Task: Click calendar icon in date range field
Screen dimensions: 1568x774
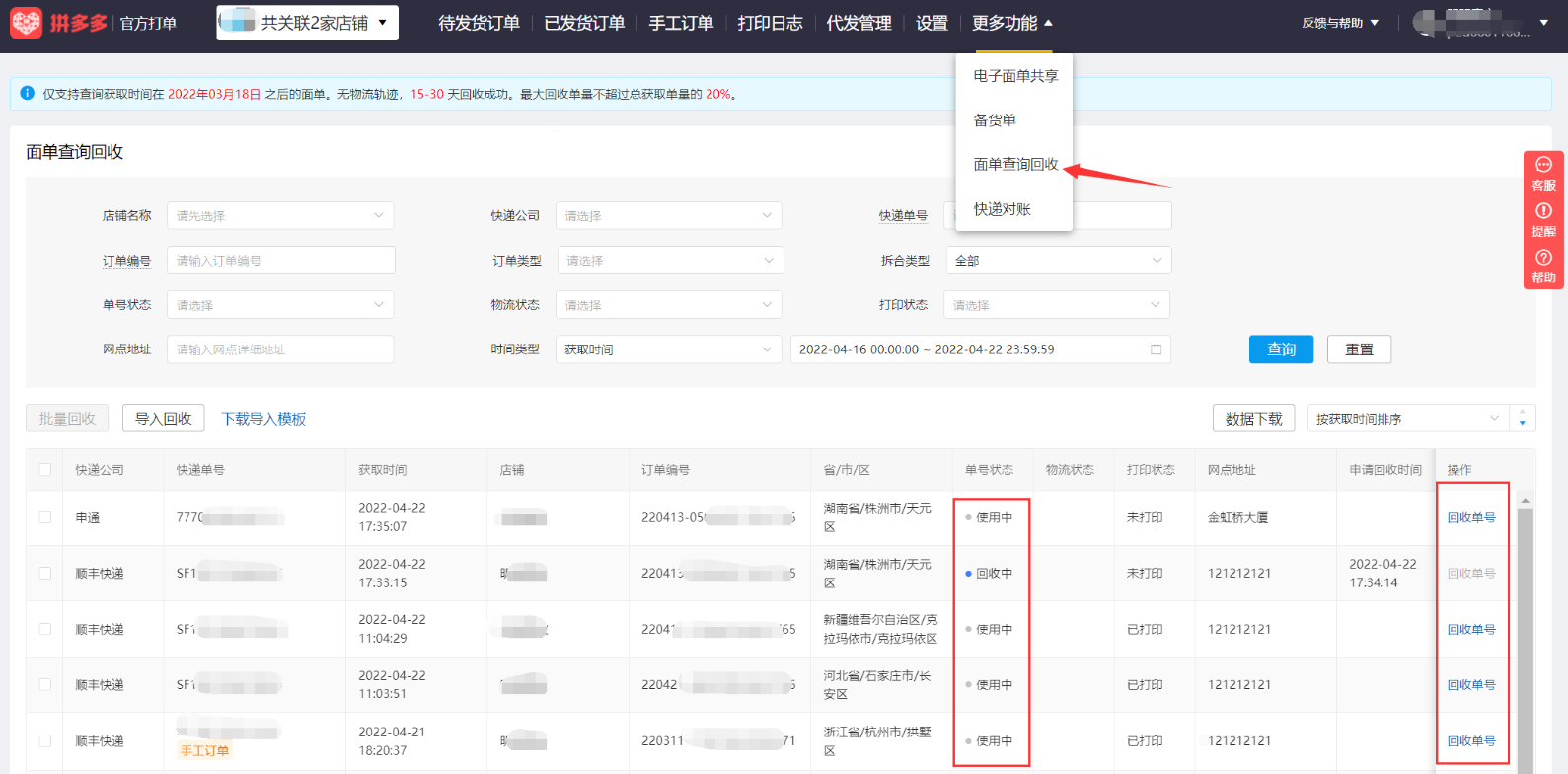Action: 1156,349
